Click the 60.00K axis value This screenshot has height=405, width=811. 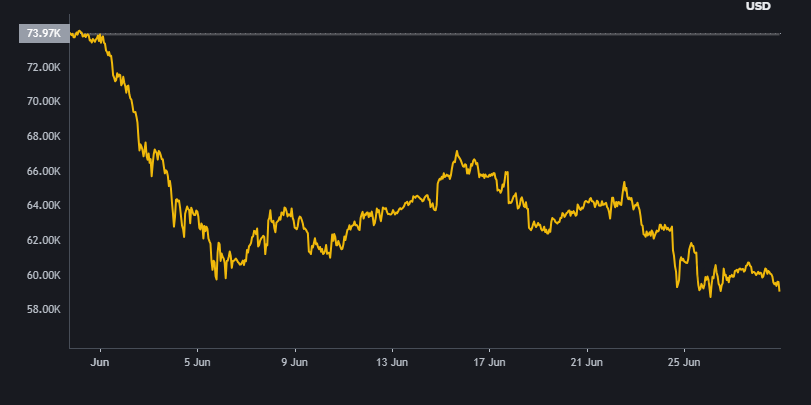click(x=44, y=275)
